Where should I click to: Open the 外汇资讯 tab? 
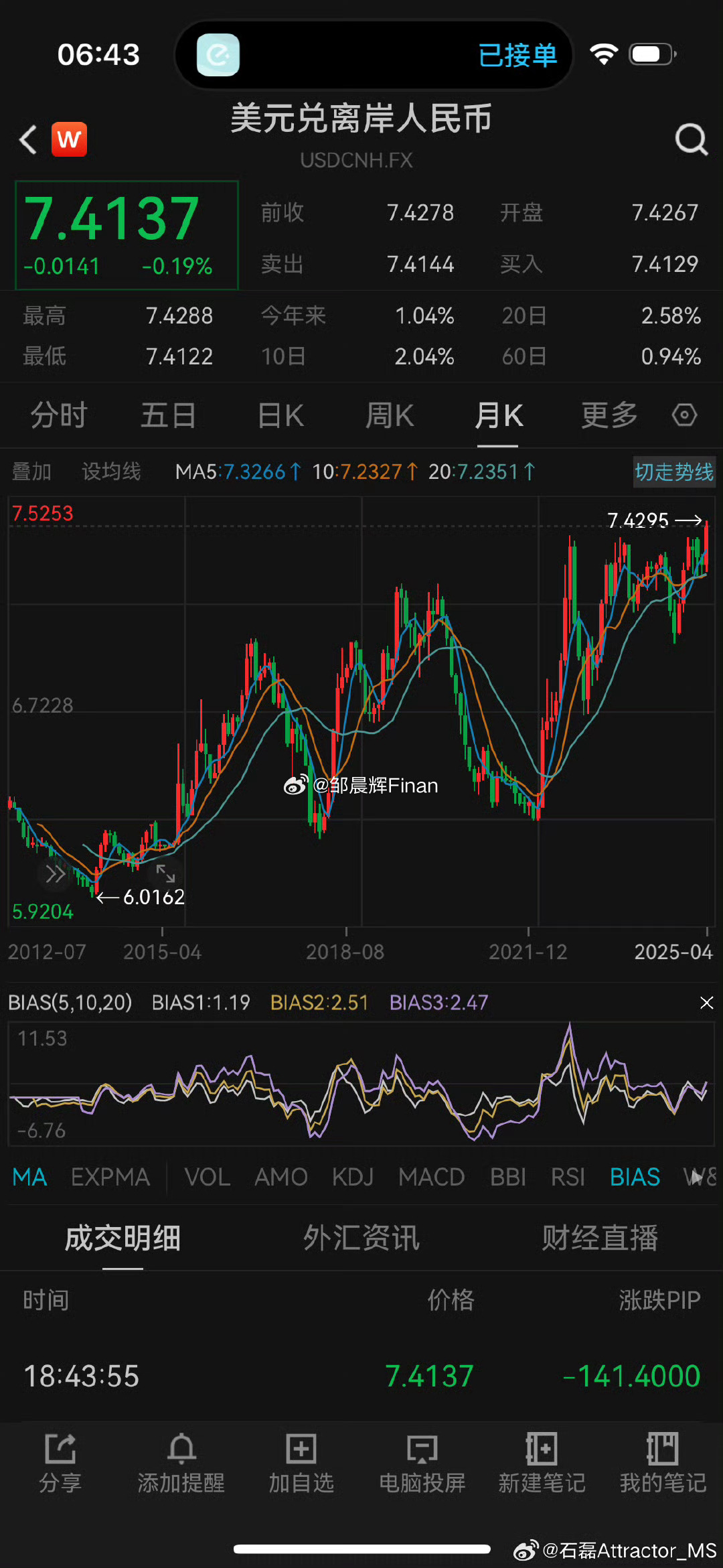tap(361, 1238)
